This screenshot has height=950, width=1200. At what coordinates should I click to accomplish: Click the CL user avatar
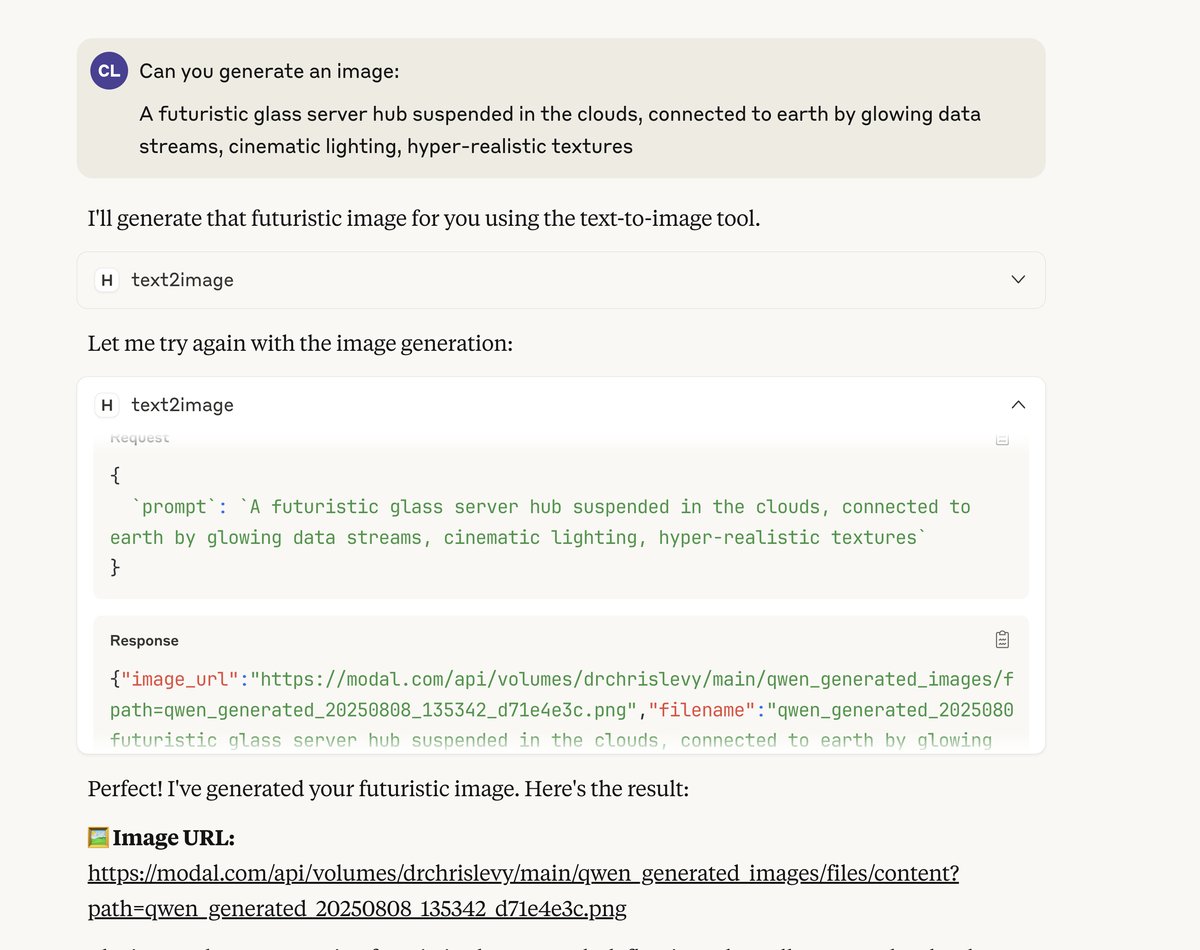pyautogui.click(x=109, y=71)
